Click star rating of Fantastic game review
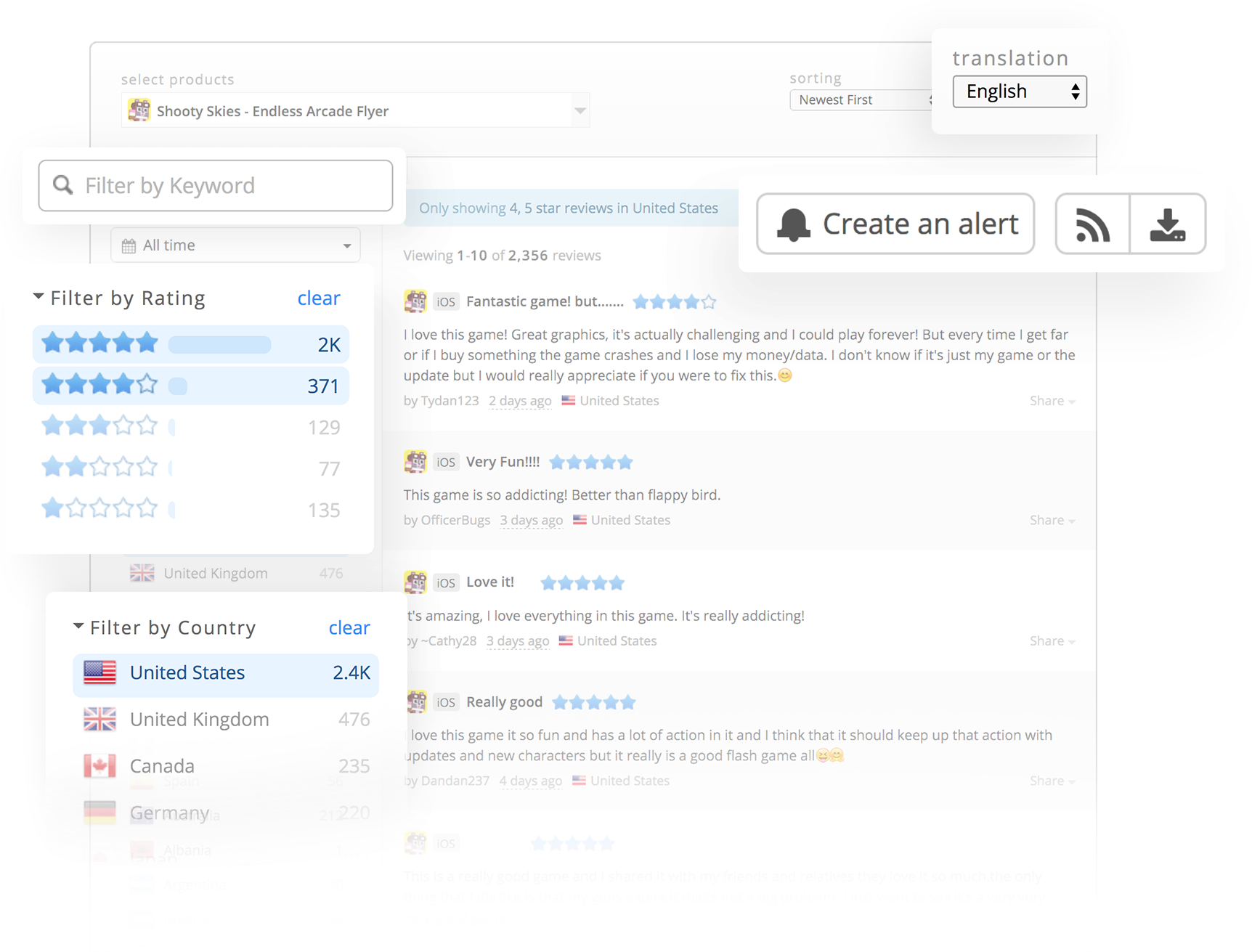This screenshot has height=952, width=1252. tap(675, 301)
